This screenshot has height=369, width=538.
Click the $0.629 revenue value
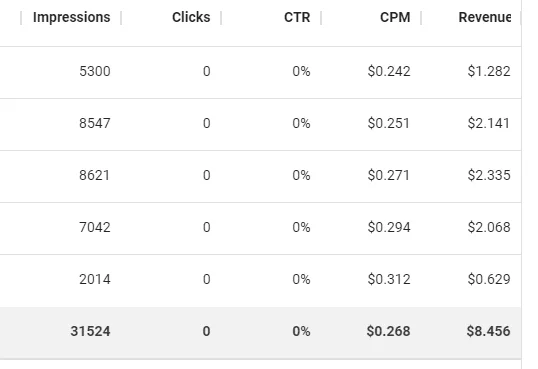489,279
